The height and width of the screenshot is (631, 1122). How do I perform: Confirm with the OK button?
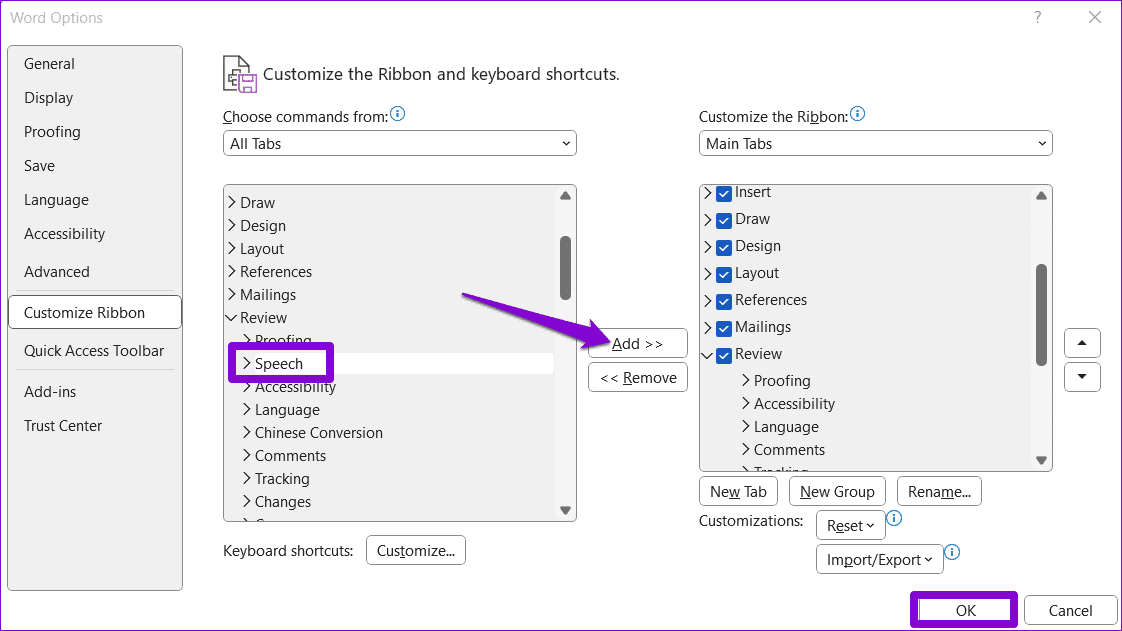(x=965, y=610)
